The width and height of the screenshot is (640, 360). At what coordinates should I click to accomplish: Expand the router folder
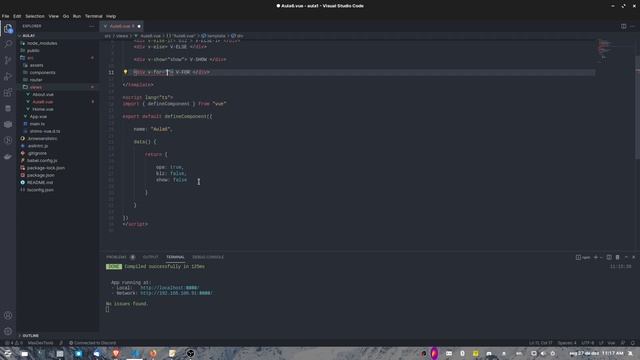pyautogui.click(x=36, y=80)
